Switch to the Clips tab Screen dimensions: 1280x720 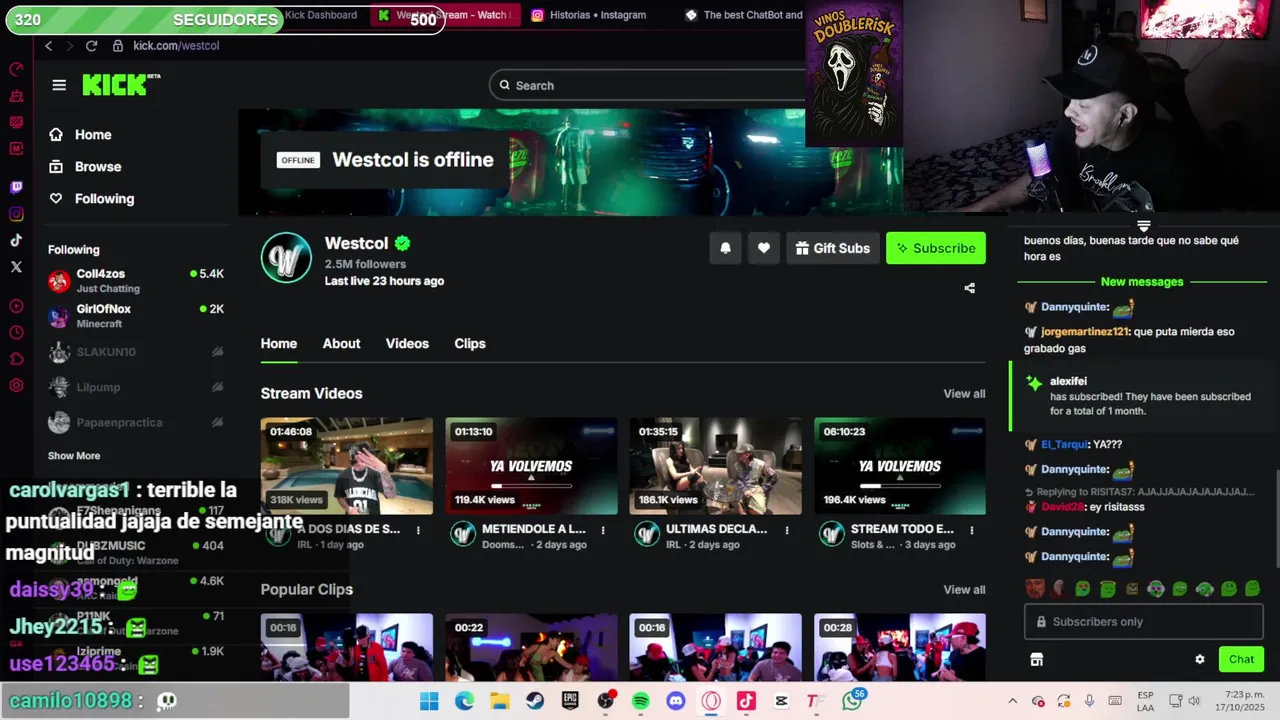(x=470, y=344)
